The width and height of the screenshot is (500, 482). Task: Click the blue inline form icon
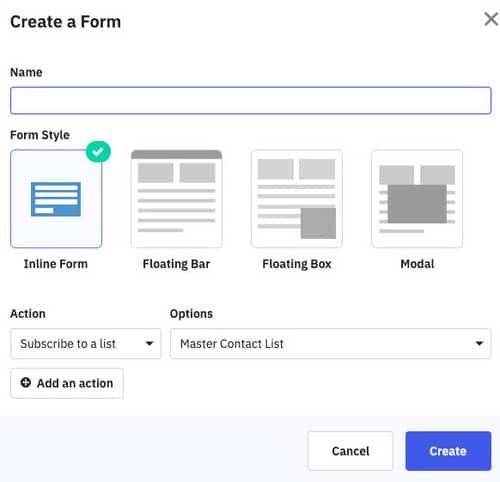point(56,199)
